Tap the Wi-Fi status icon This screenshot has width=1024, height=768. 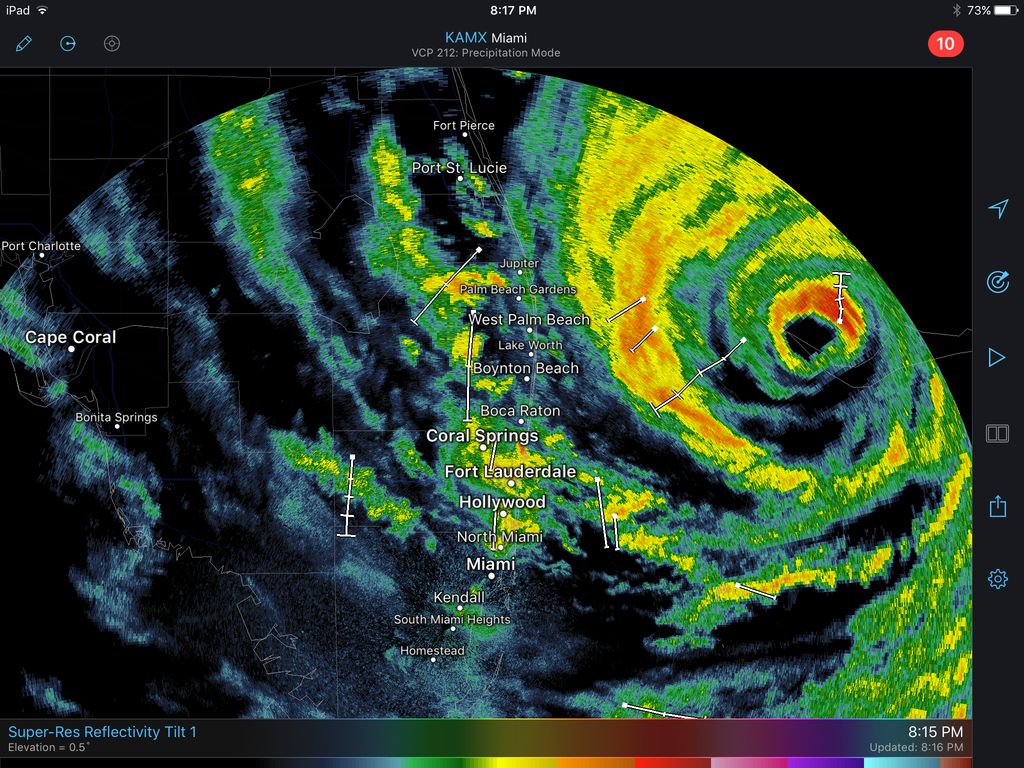[42, 10]
